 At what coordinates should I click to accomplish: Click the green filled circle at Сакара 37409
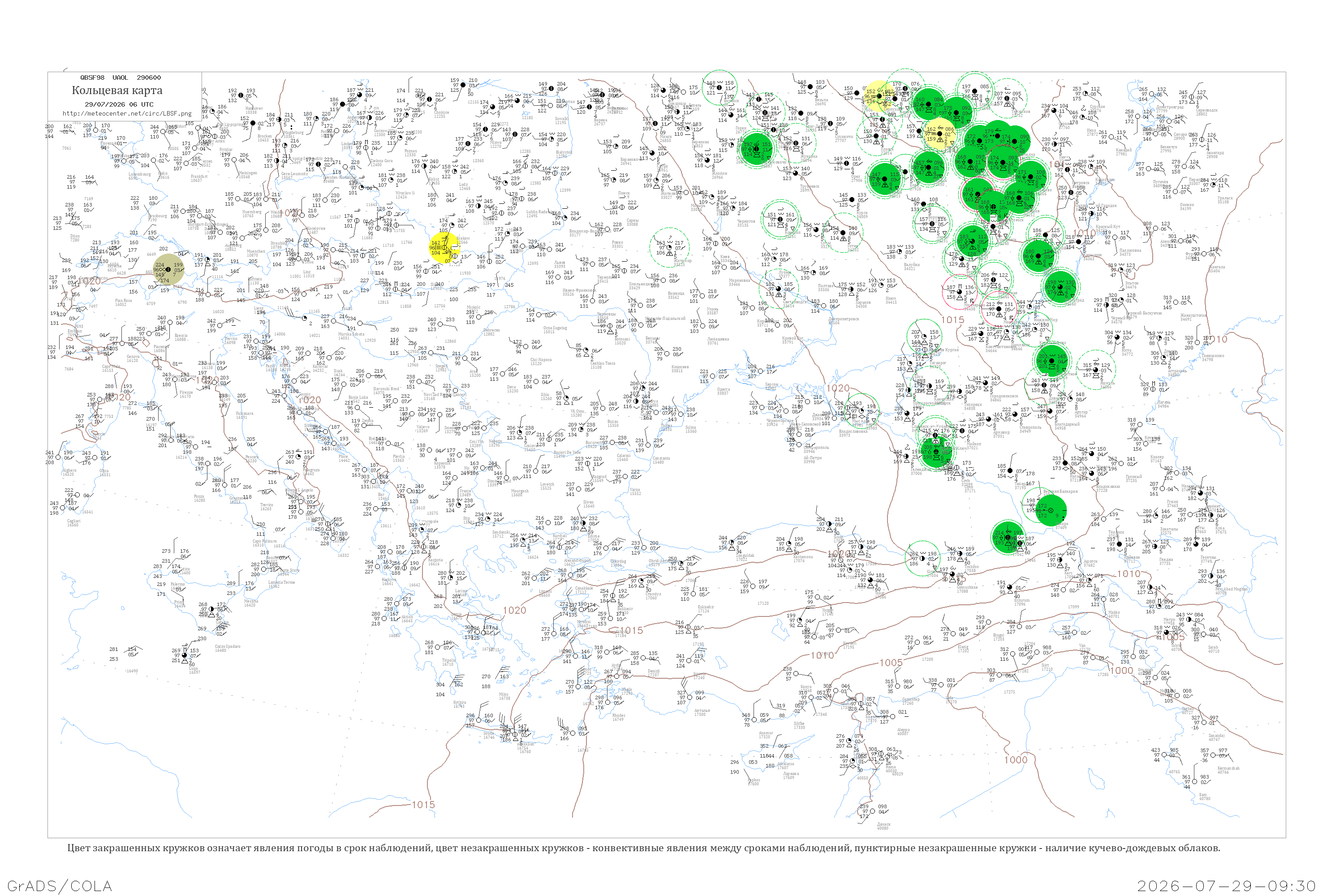tap(1050, 510)
